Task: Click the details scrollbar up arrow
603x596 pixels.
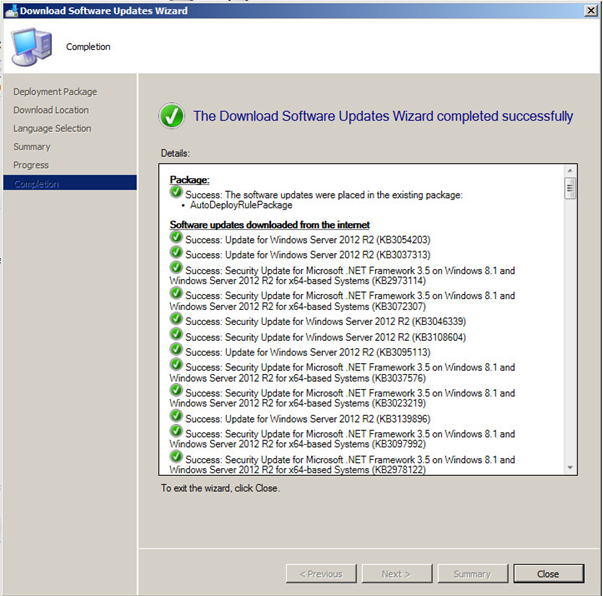Action: 570,170
